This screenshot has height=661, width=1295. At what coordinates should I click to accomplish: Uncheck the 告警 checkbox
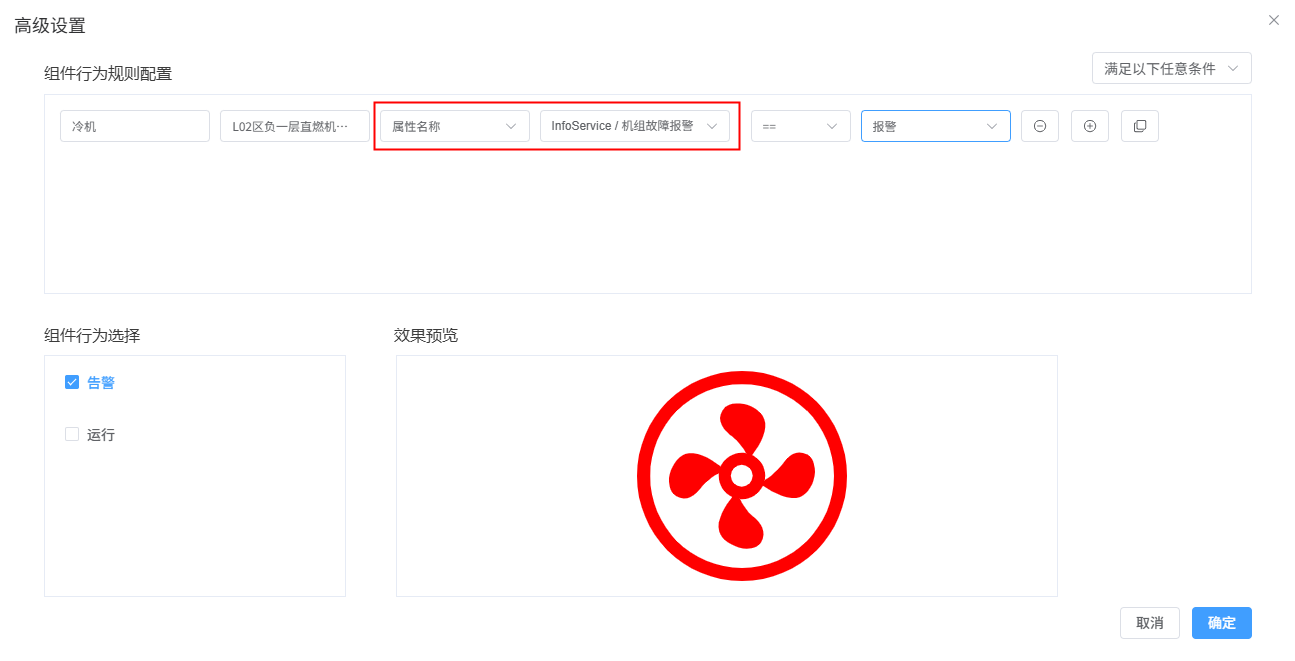[x=72, y=382]
